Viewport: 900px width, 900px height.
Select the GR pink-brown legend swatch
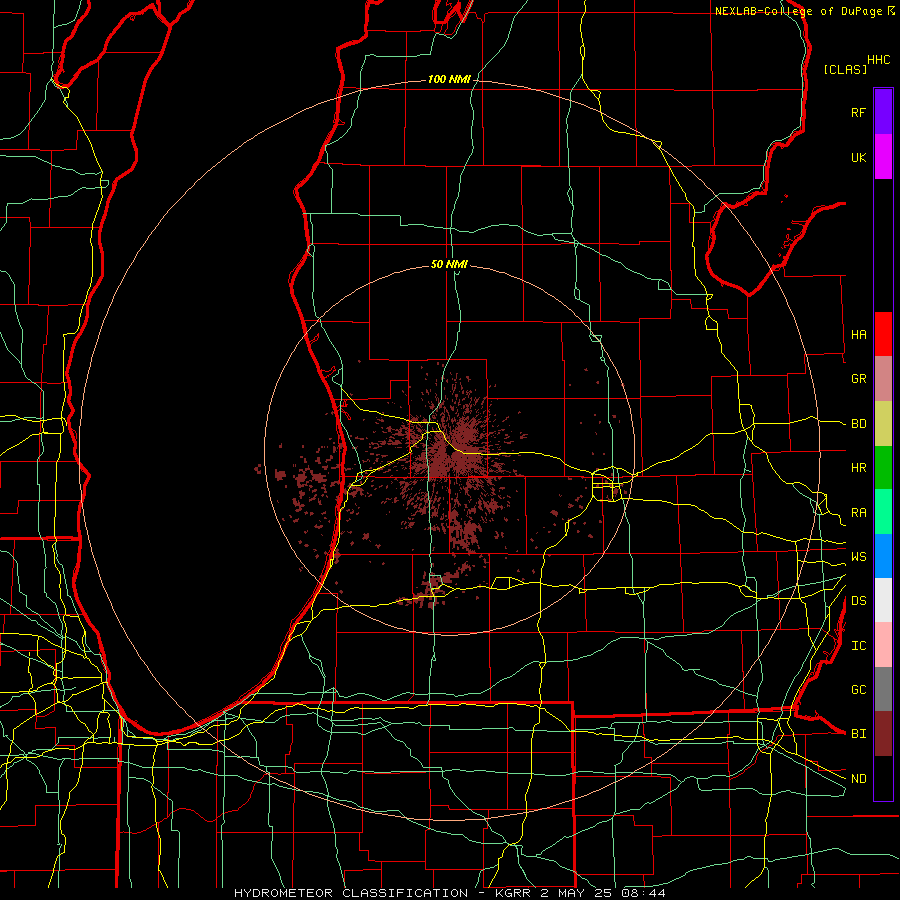point(883,378)
